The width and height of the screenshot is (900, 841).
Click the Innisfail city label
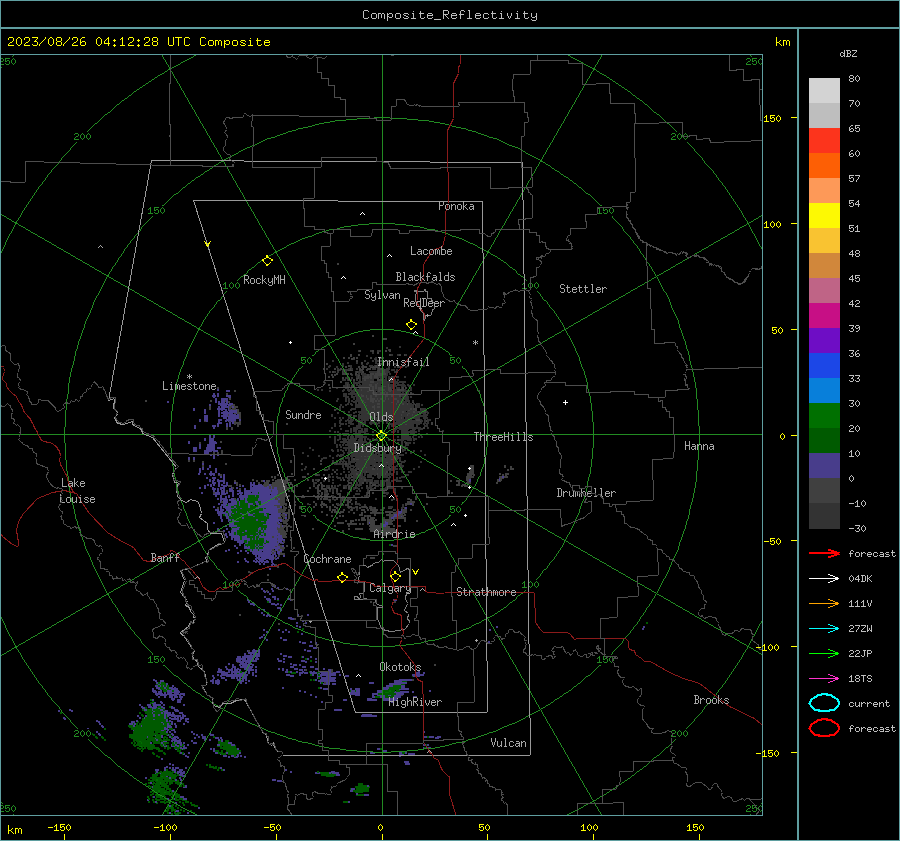tap(404, 362)
